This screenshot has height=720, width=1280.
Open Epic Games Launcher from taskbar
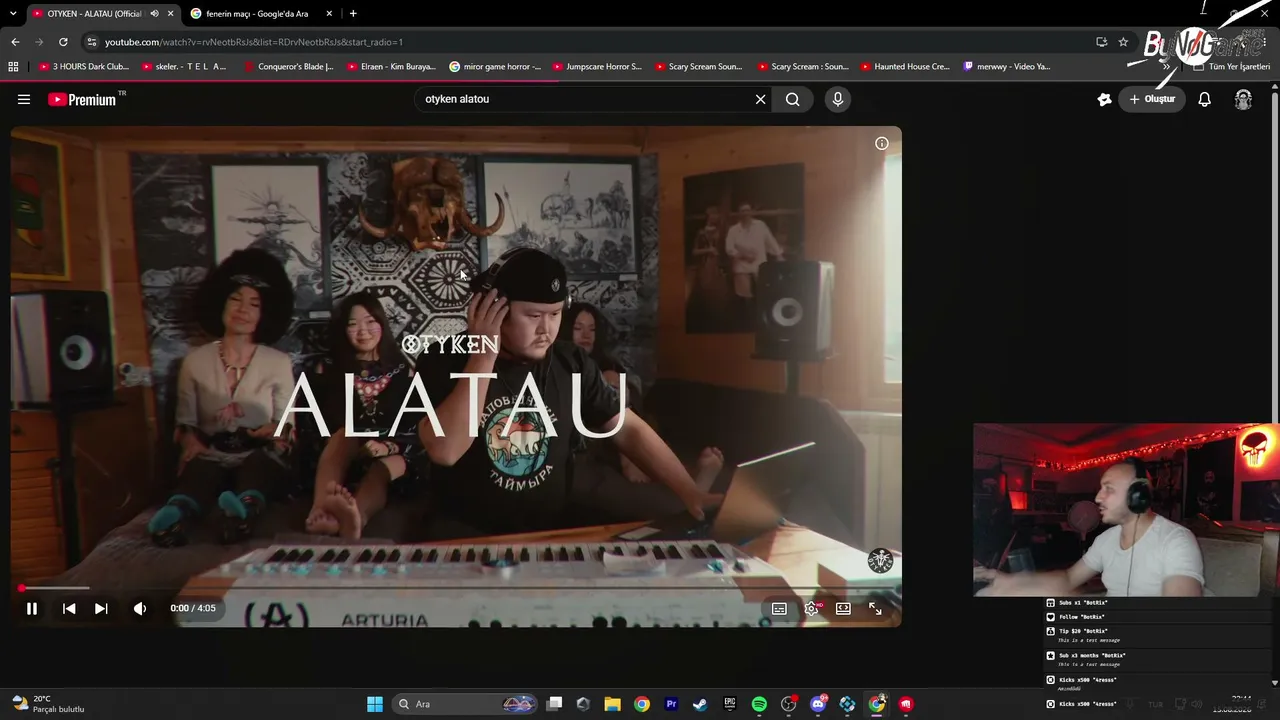coord(730,704)
